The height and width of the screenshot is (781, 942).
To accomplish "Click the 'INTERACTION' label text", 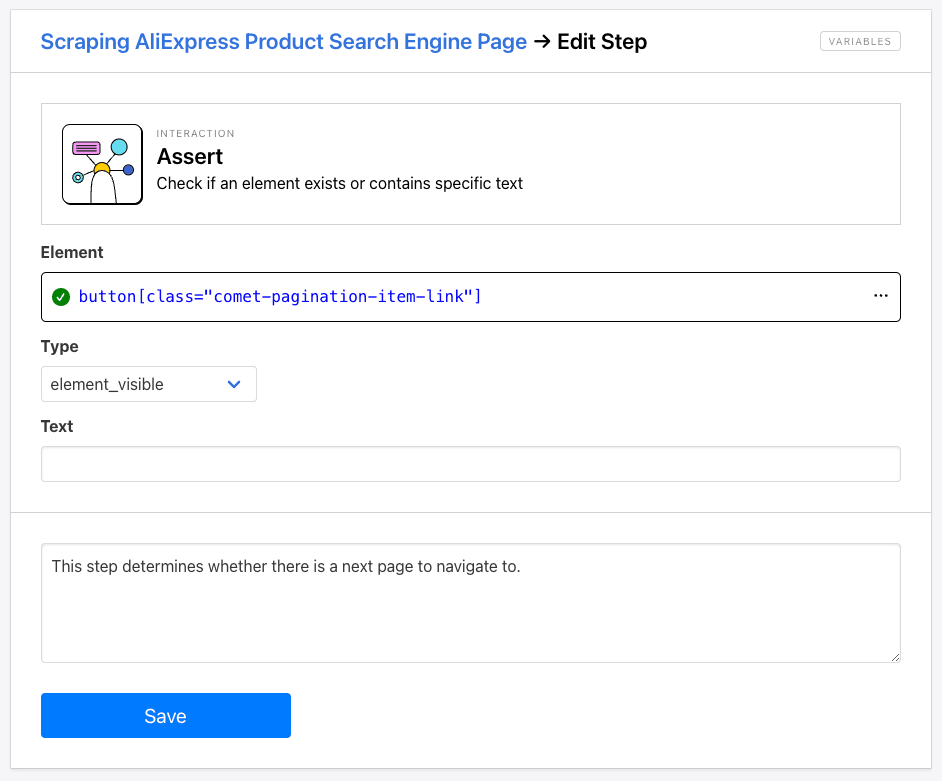I will pyautogui.click(x=196, y=133).
